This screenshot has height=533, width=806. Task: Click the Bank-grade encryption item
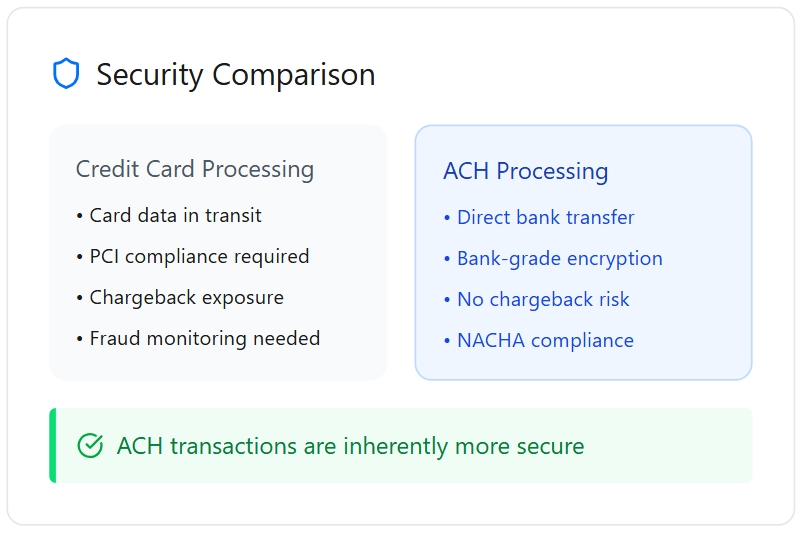click(x=559, y=259)
